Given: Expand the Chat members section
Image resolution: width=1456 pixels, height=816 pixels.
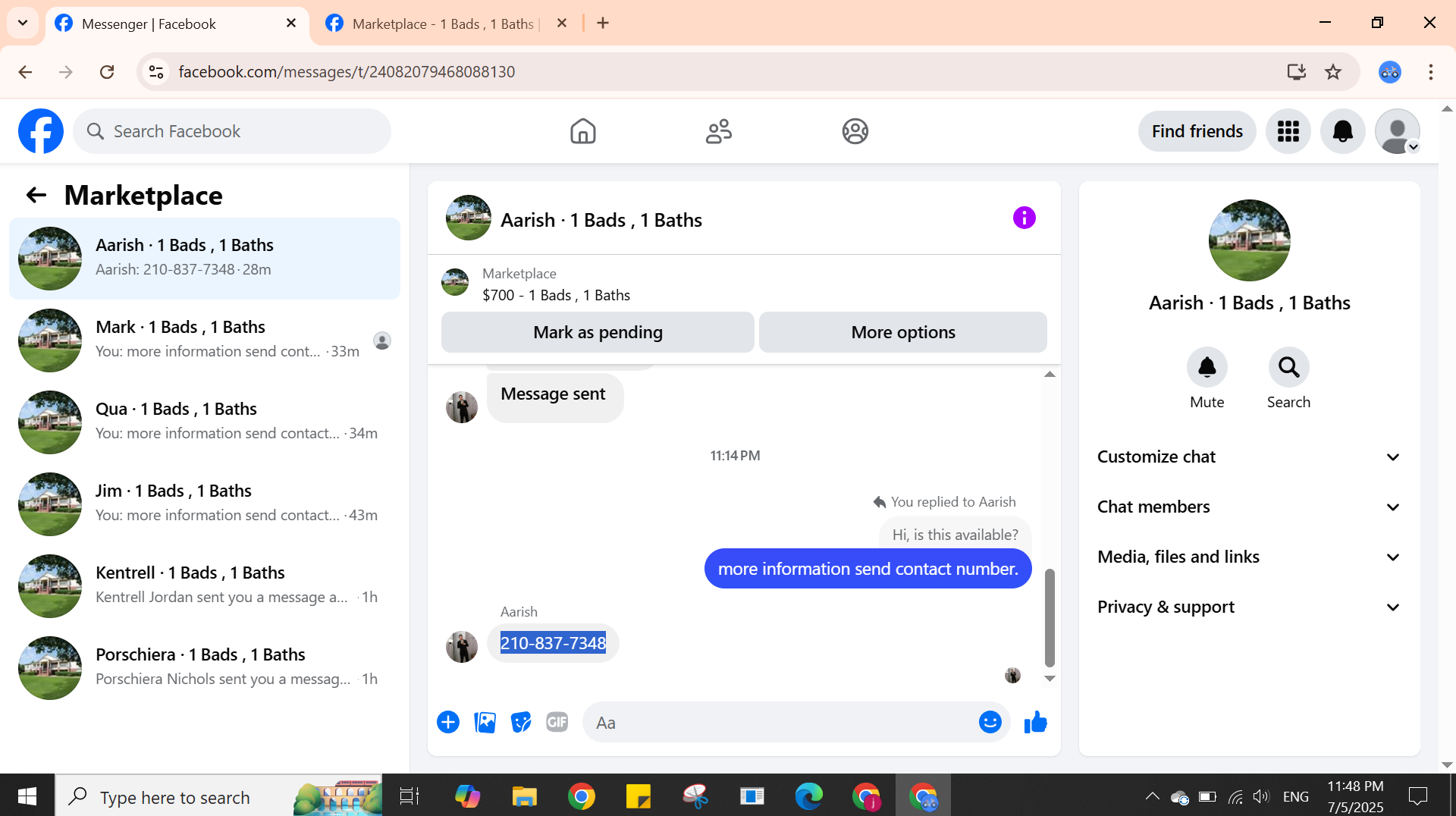Looking at the screenshot, I should coord(1249,507).
